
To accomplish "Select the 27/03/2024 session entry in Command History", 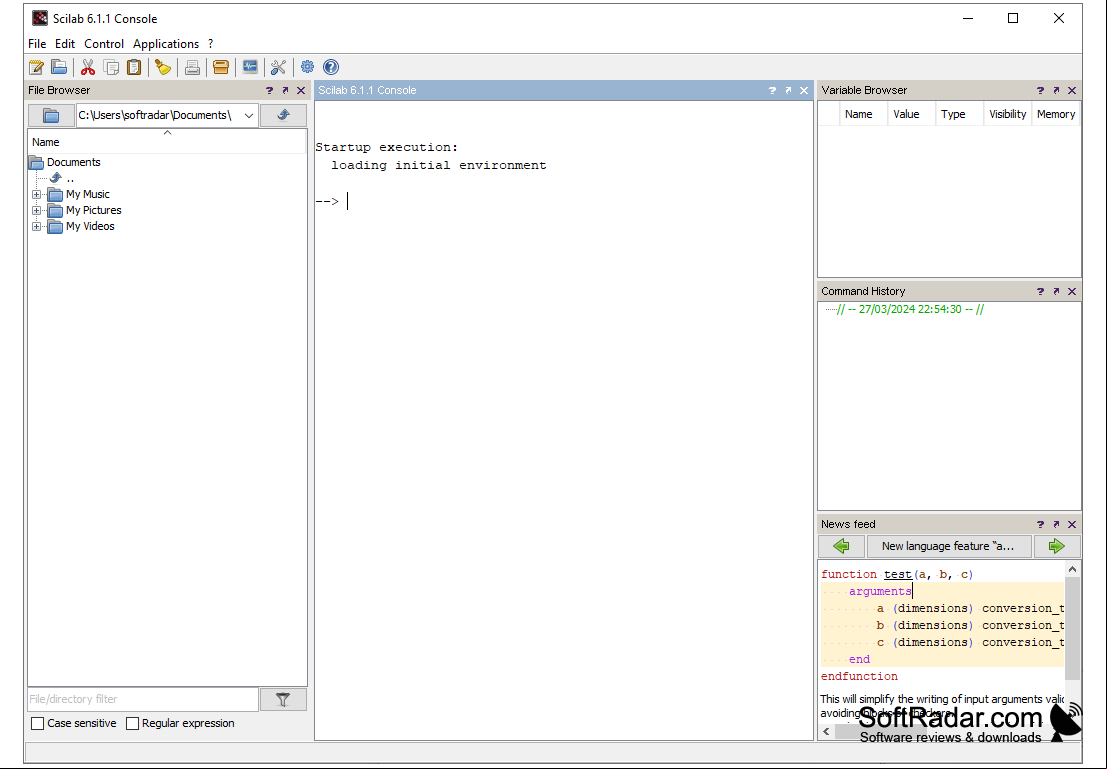I will point(910,309).
